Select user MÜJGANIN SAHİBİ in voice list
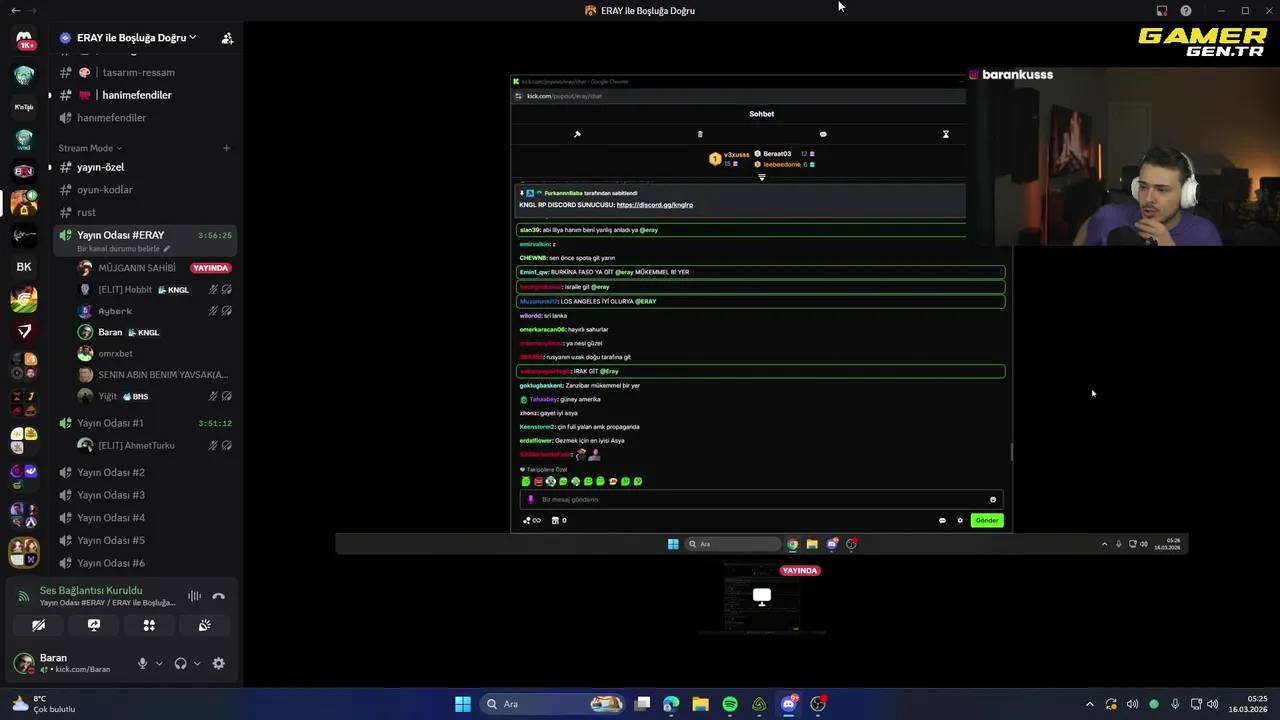1280x720 pixels. tap(137, 268)
